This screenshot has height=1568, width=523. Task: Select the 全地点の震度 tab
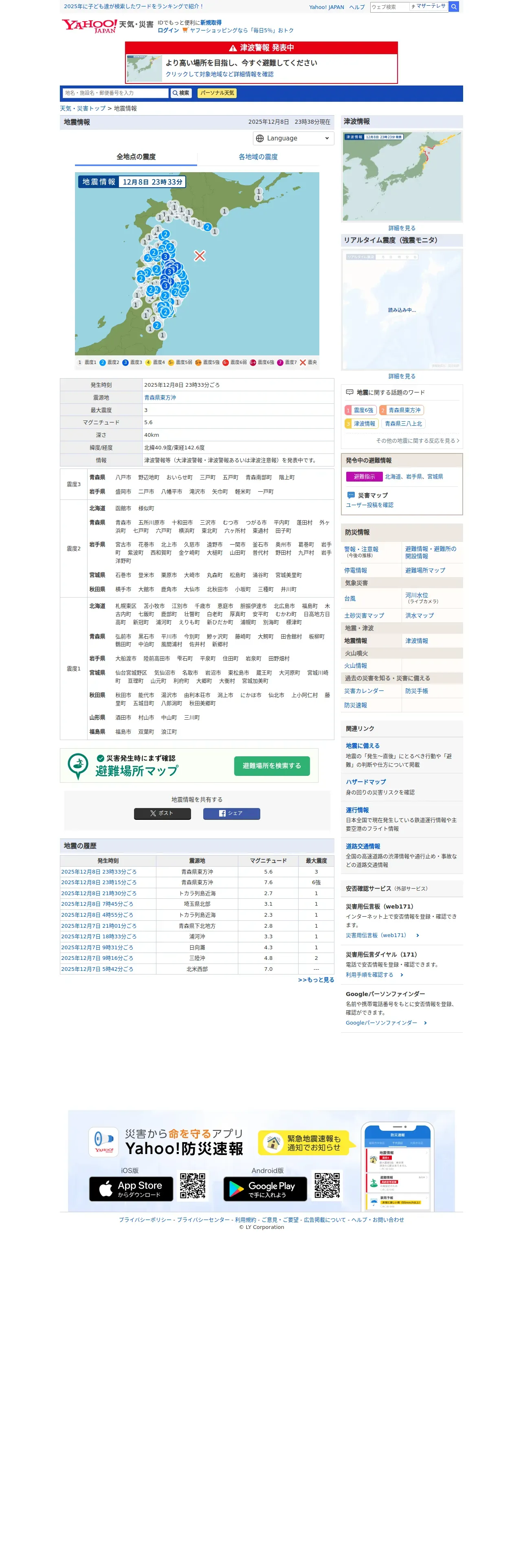click(x=136, y=157)
